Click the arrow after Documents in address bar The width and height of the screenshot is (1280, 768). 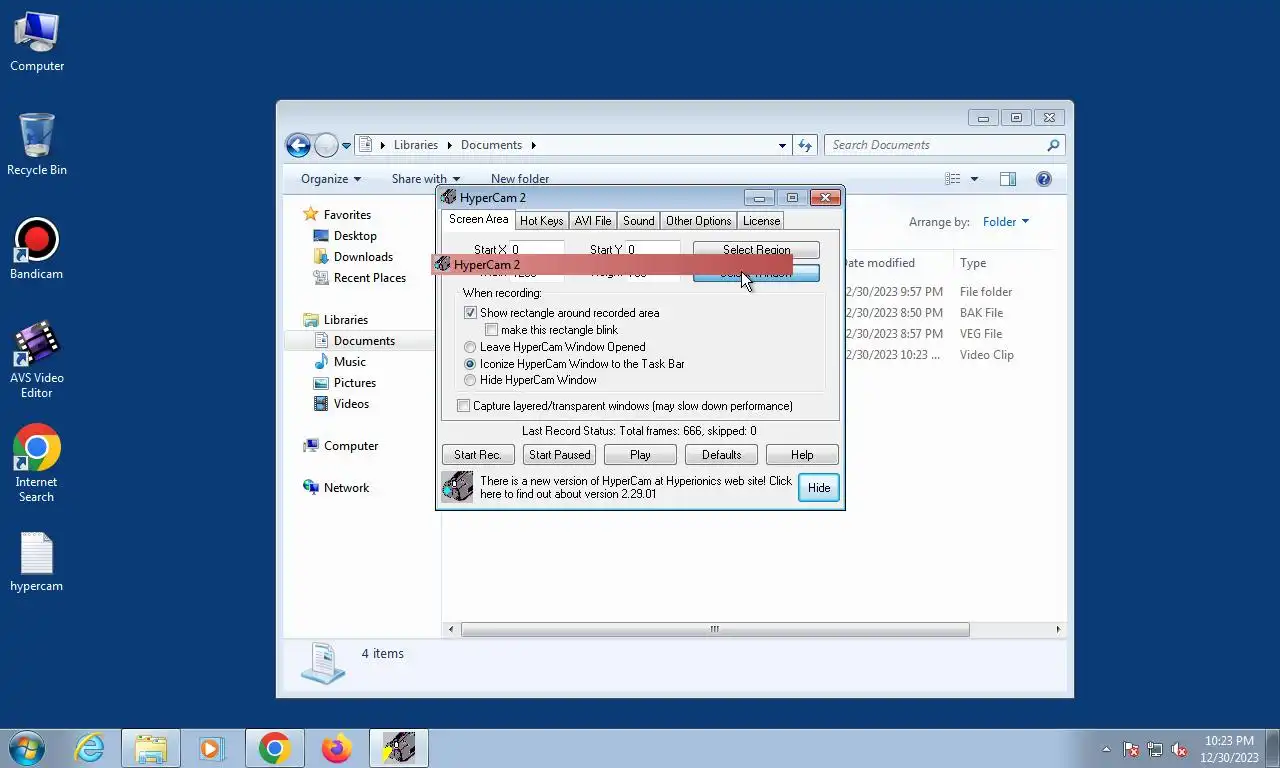(534, 145)
